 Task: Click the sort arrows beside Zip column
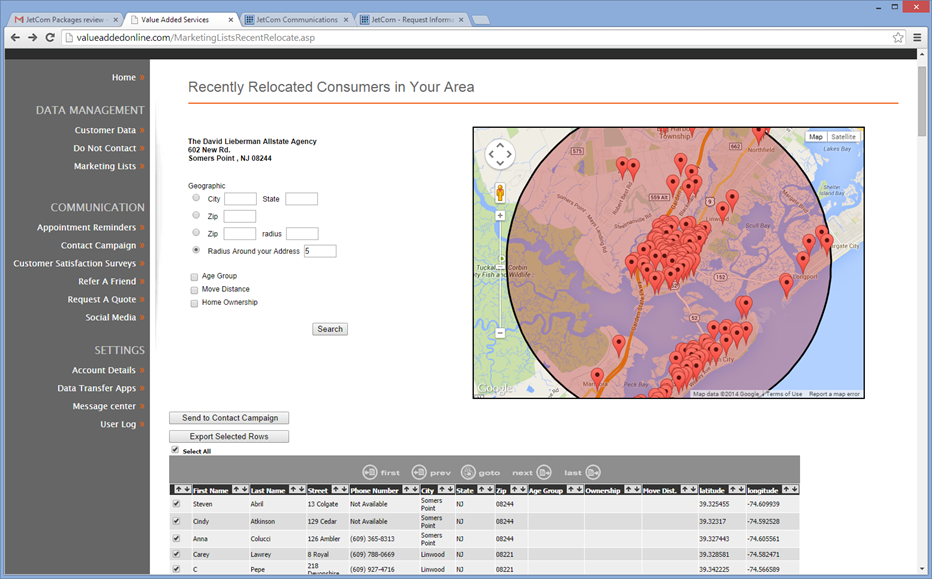pyautogui.click(x=517, y=490)
